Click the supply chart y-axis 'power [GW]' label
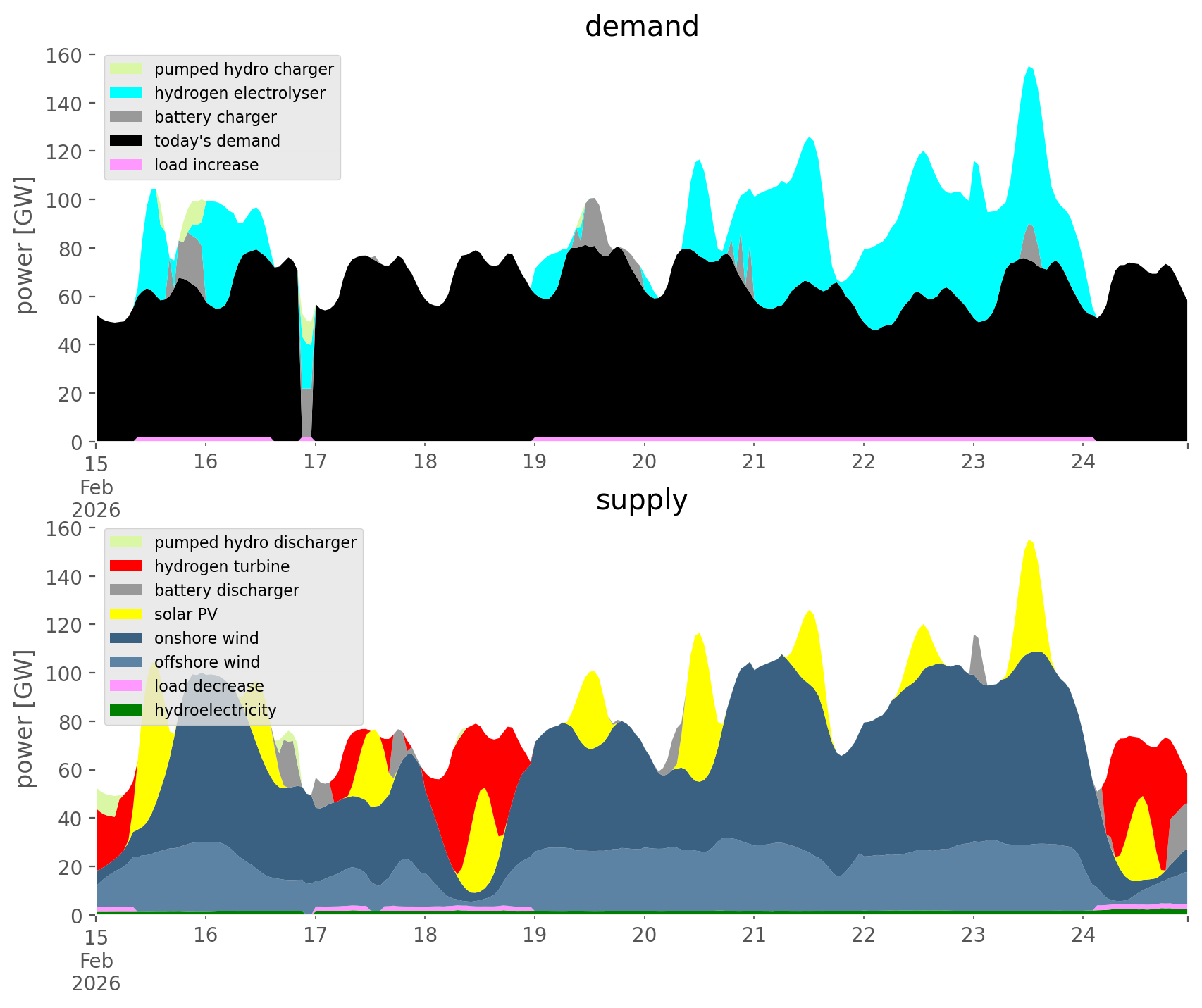The width and height of the screenshot is (1202, 1008). pyautogui.click(x=25, y=719)
